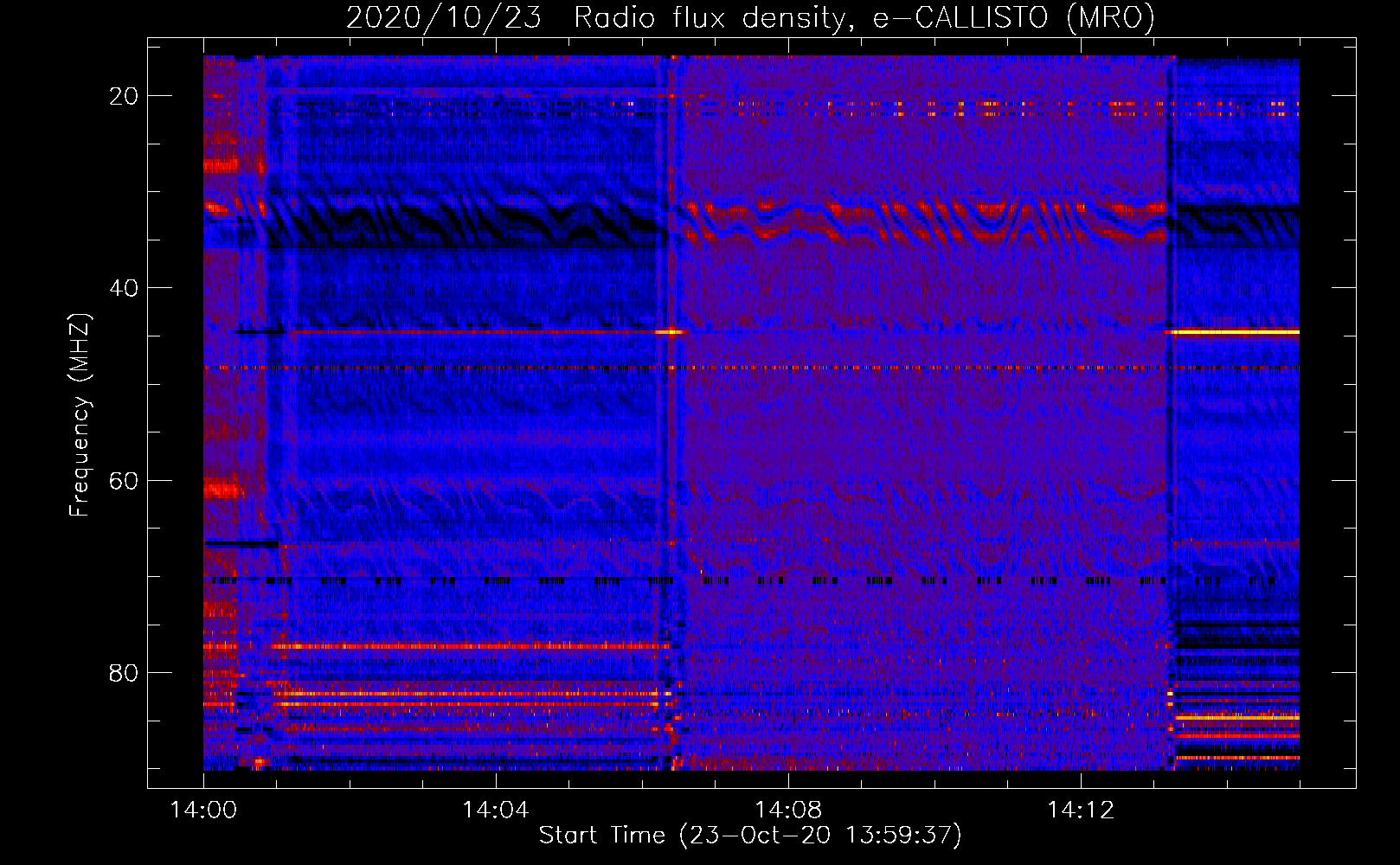
Task: Click the x-axis time label '14:04'
Action: (x=495, y=811)
